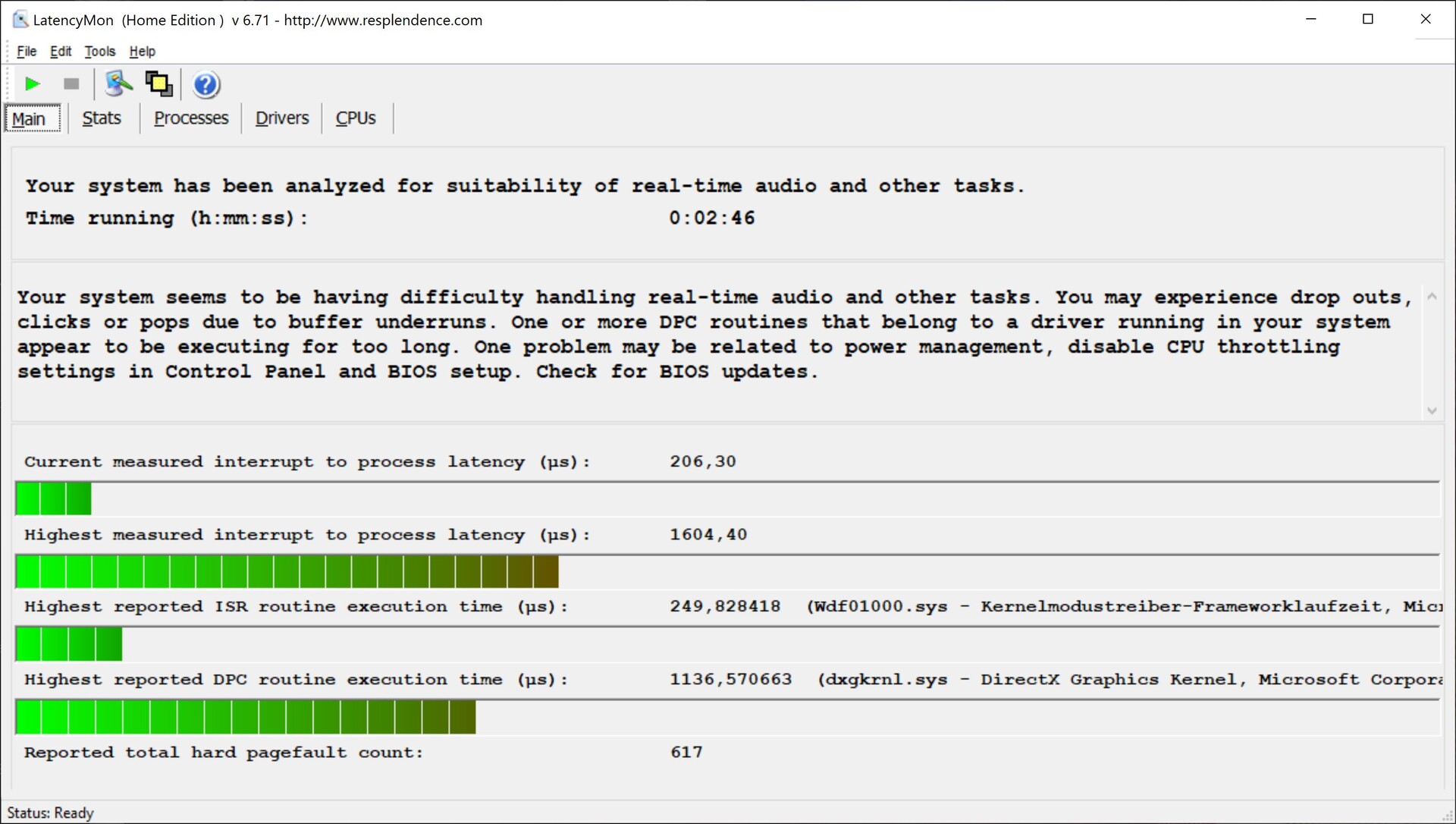Screen dimensions: 1456x824
Task: Click the highest DPC routine execution time bar
Action: pyautogui.click(x=245, y=717)
